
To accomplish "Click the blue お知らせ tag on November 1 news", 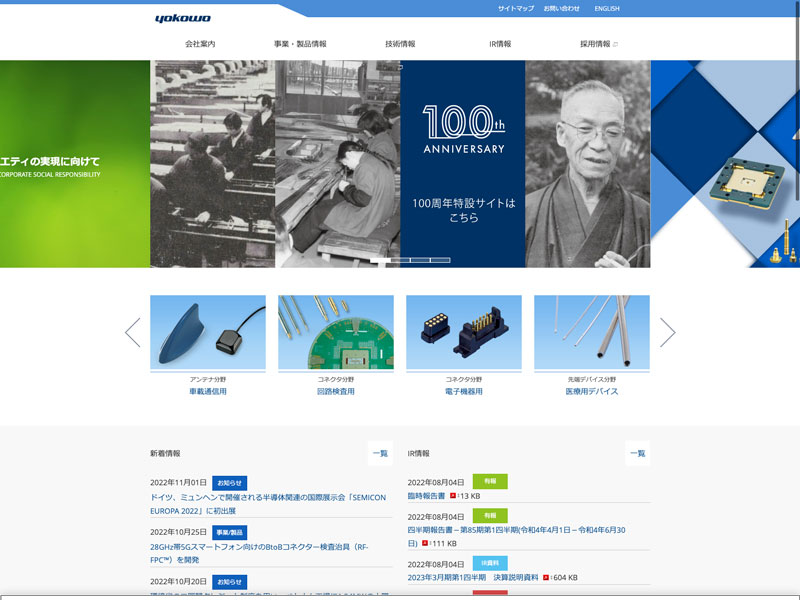I will coord(229,482).
